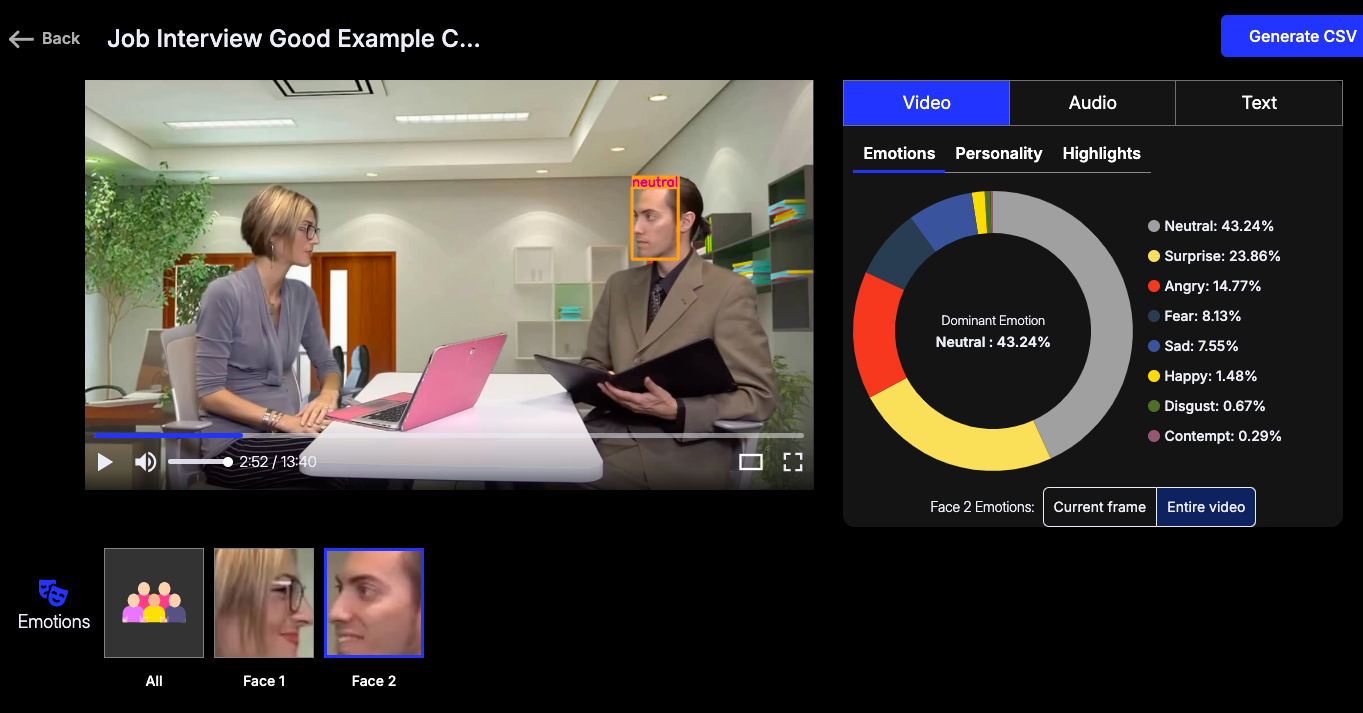Click the video progress bar
The width and height of the screenshot is (1363, 713).
click(448, 436)
